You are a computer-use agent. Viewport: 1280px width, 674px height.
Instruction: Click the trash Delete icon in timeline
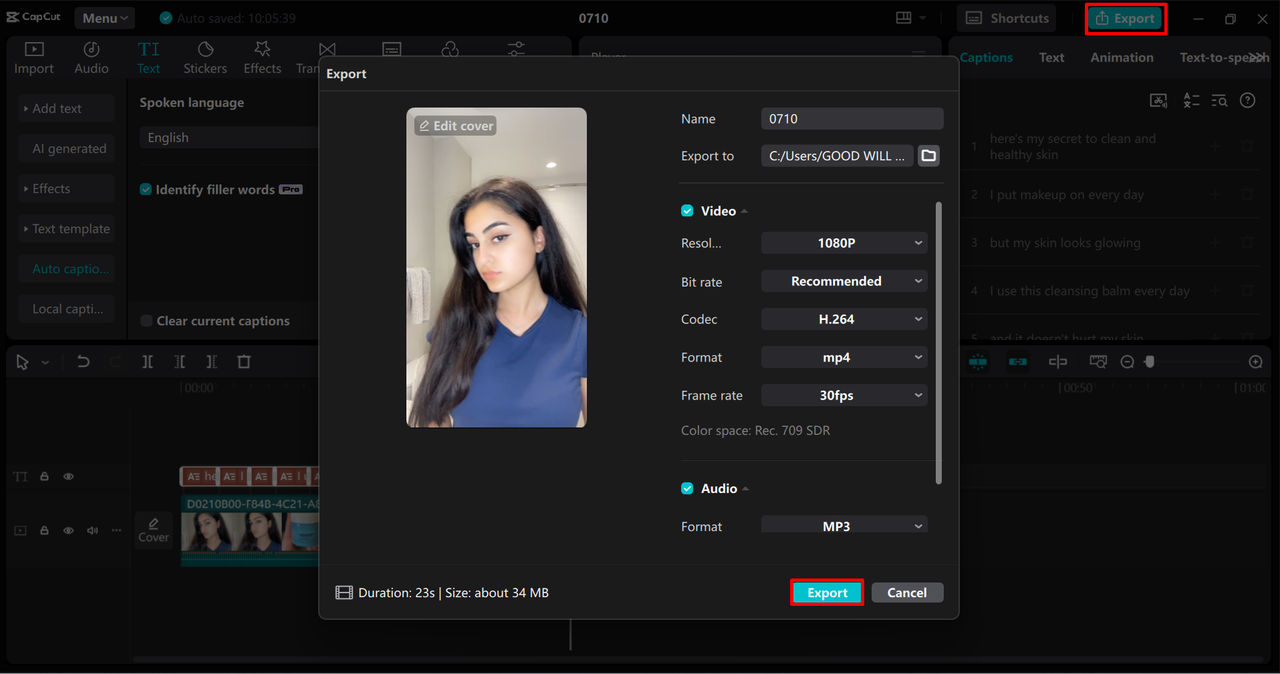244,362
